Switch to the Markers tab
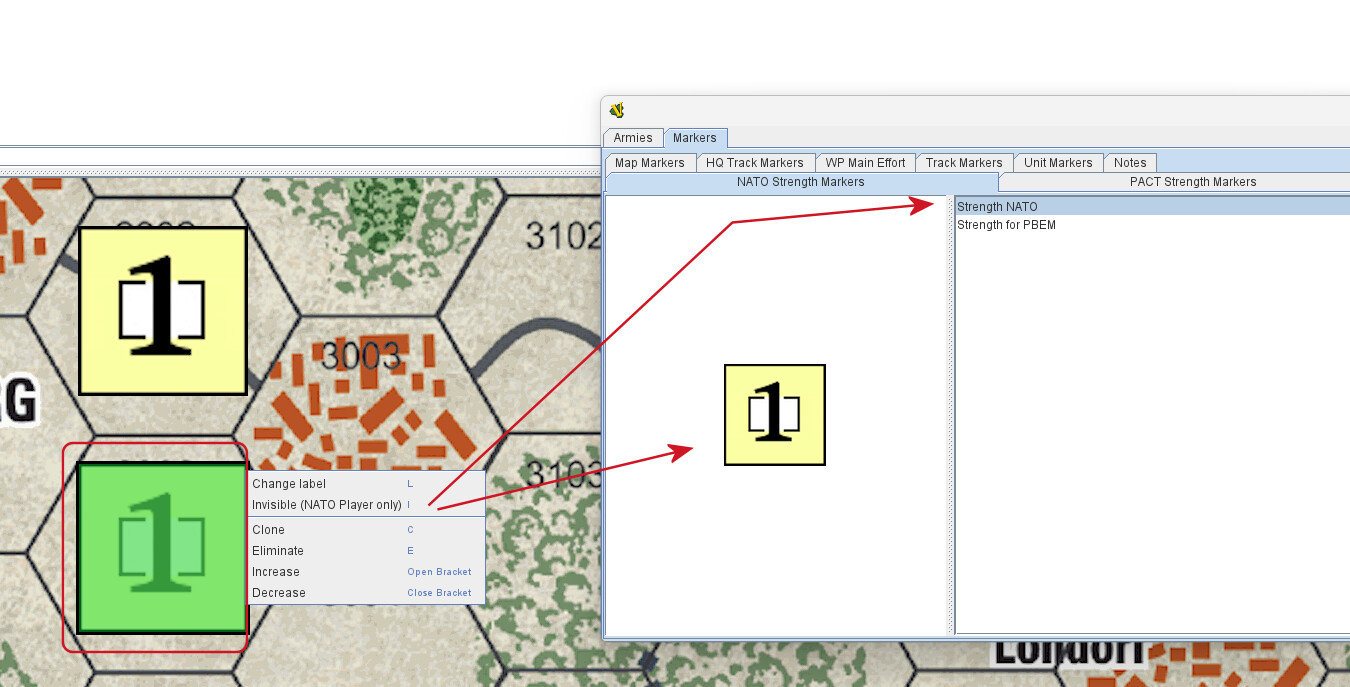Screen dimensions: 1350x687 (694, 138)
